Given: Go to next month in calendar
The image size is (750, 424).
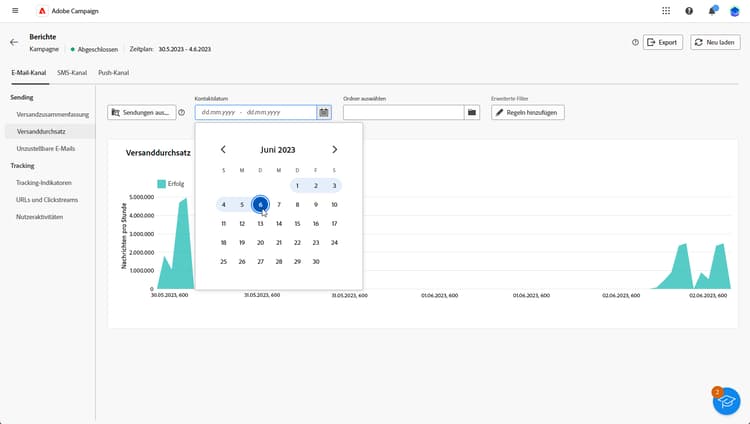Looking at the screenshot, I should point(334,149).
